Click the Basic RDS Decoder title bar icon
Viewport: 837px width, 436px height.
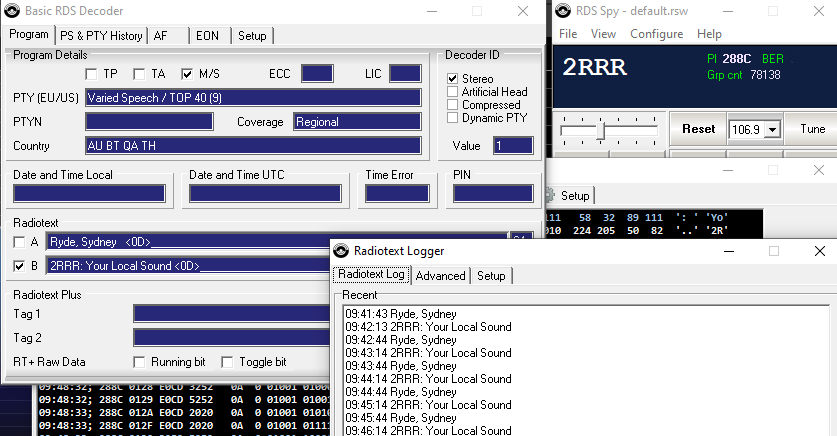(13, 11)
